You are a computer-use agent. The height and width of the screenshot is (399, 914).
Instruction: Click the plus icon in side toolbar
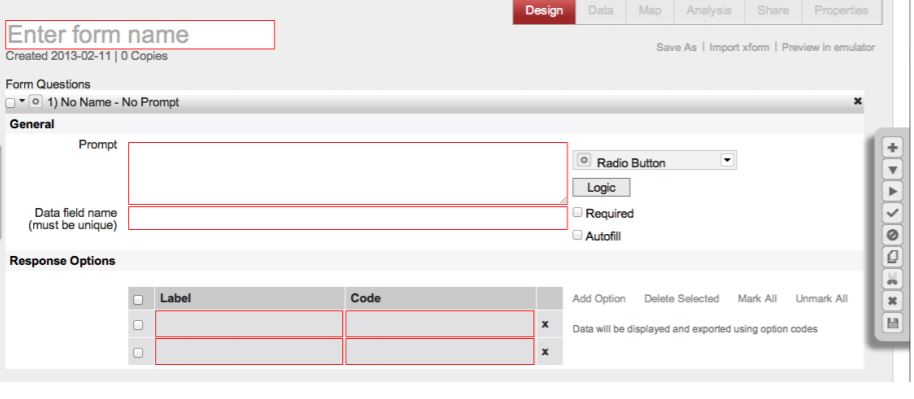pos(891,147)
